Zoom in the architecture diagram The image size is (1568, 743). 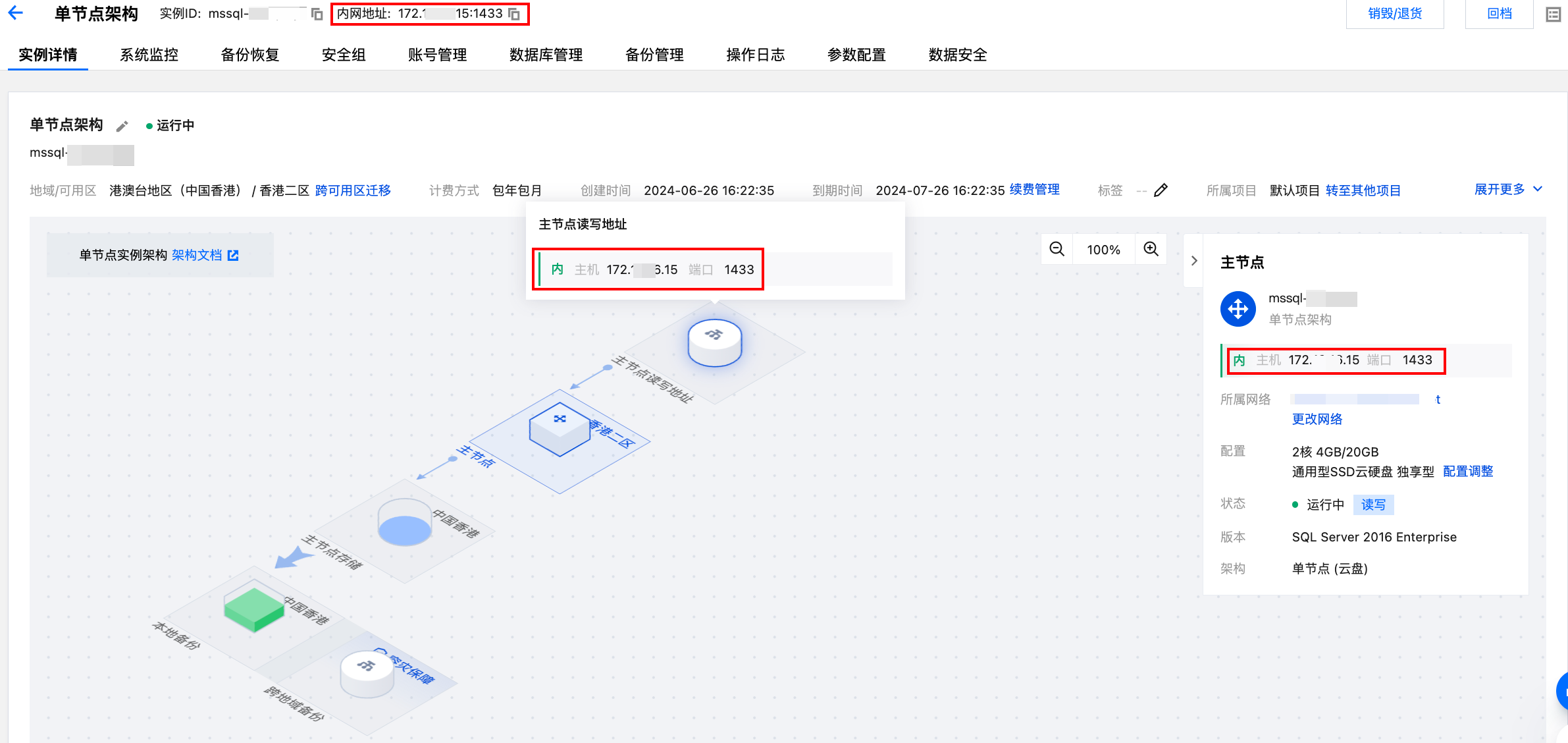[1151, 249]
